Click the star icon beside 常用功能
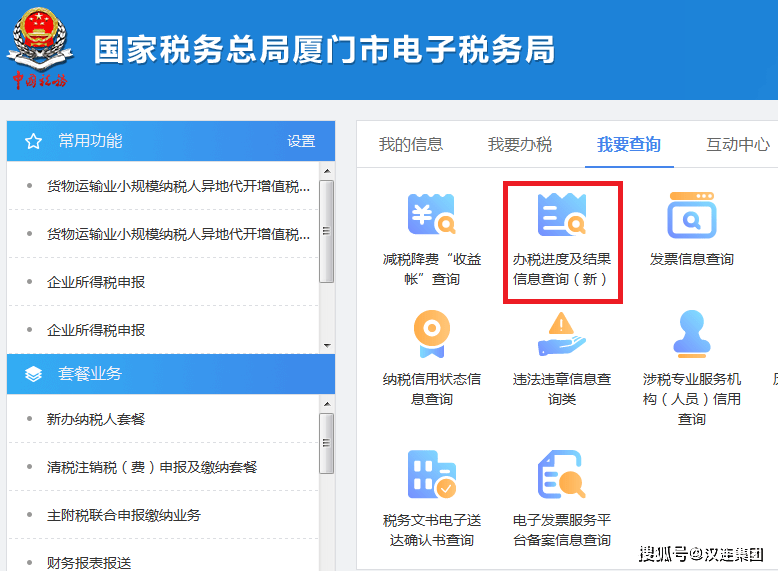Image resolution: width=778 pixels, height=571 pixels. click(34, 141)
